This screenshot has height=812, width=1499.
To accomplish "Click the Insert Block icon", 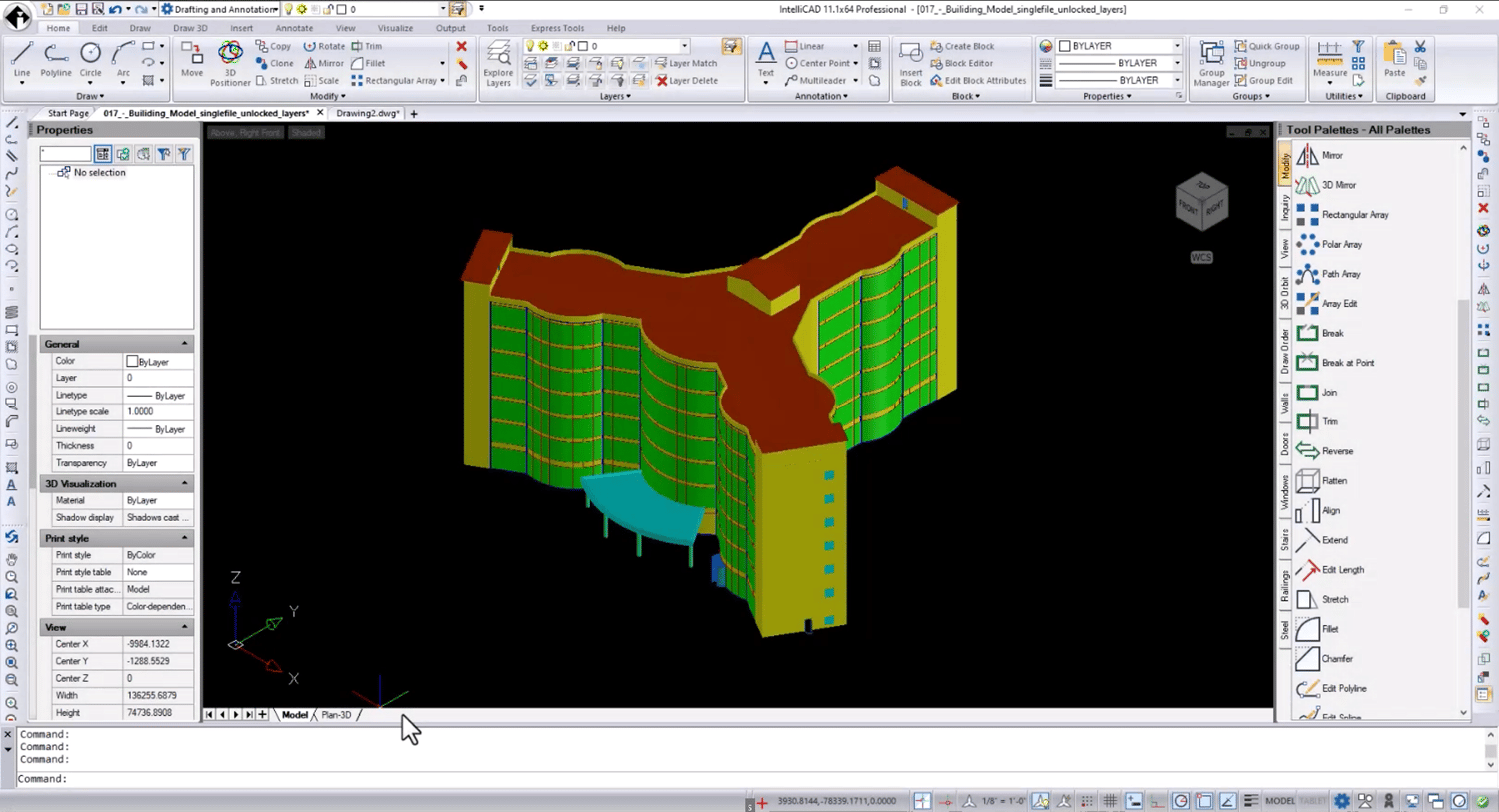I will click(x=910, y=62).
